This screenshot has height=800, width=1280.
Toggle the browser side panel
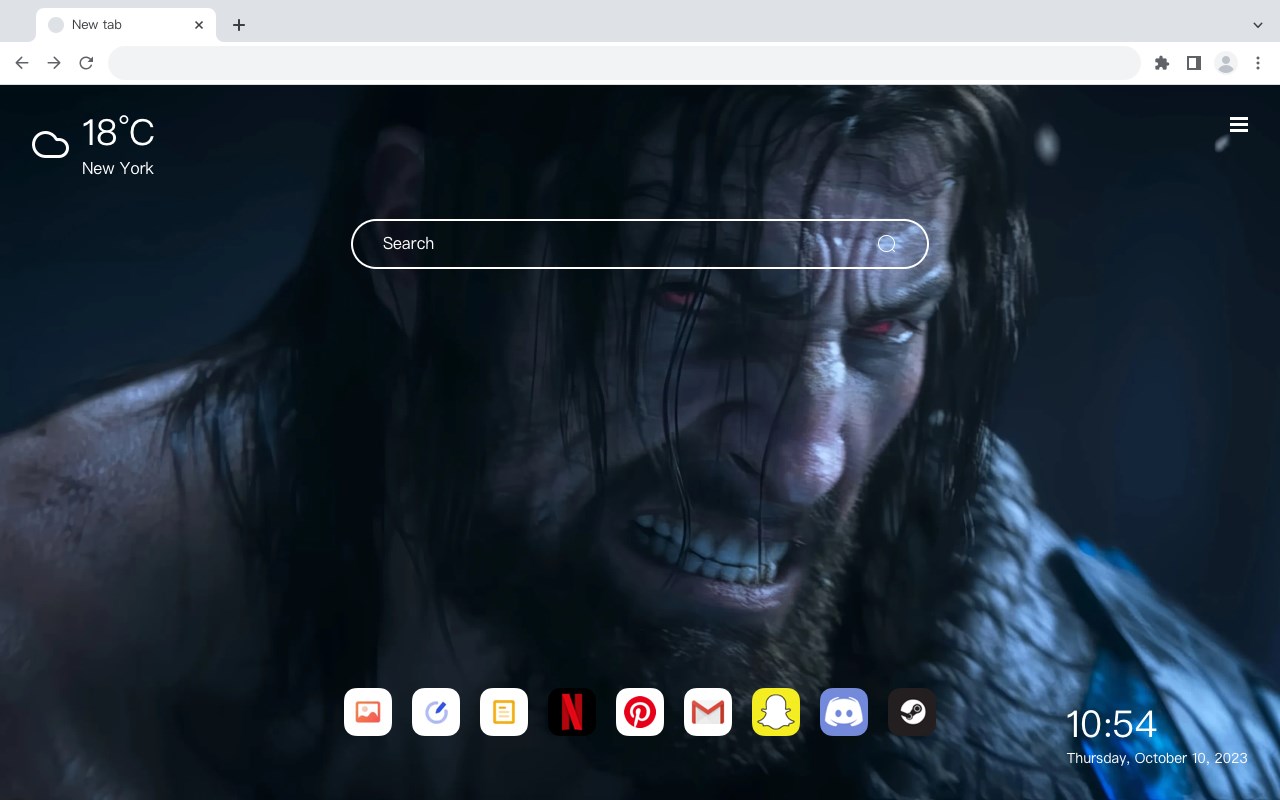[x=1193, y=63]
